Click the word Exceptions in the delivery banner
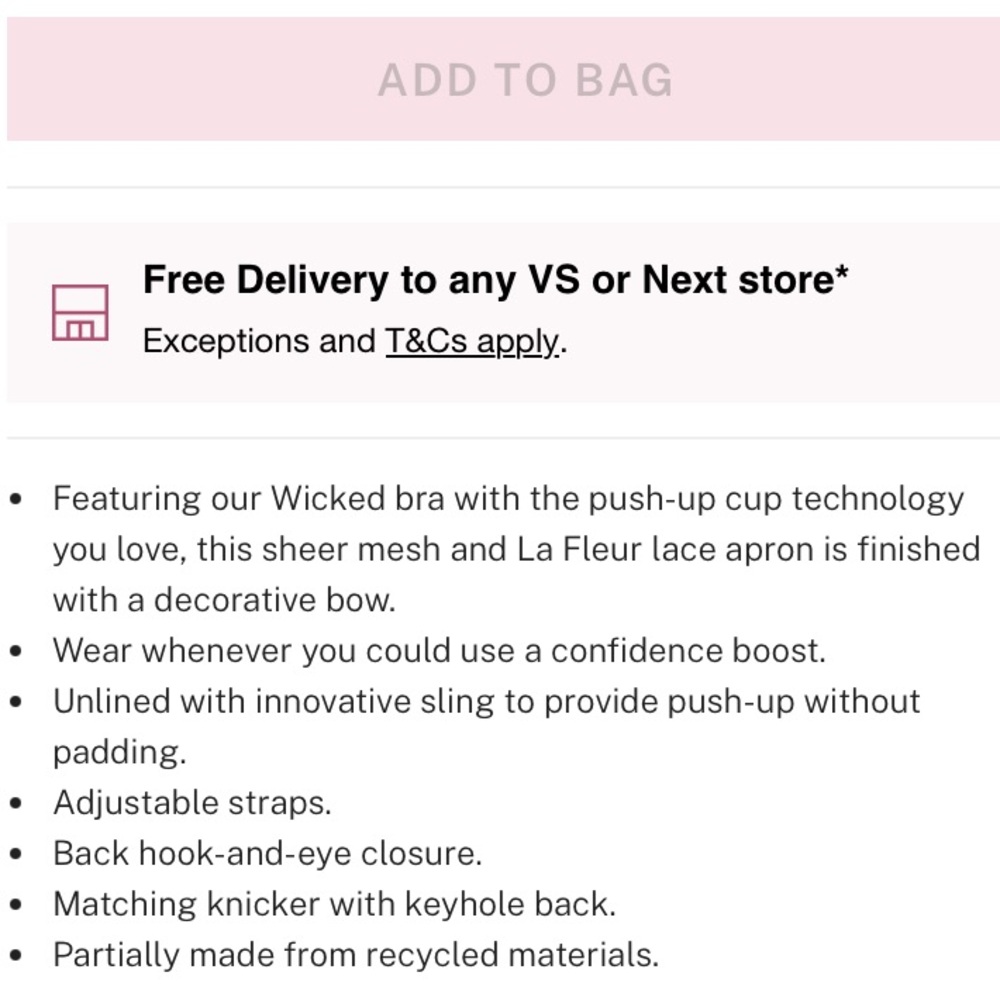1000x1000 pixels. click(x=228, y=341)
